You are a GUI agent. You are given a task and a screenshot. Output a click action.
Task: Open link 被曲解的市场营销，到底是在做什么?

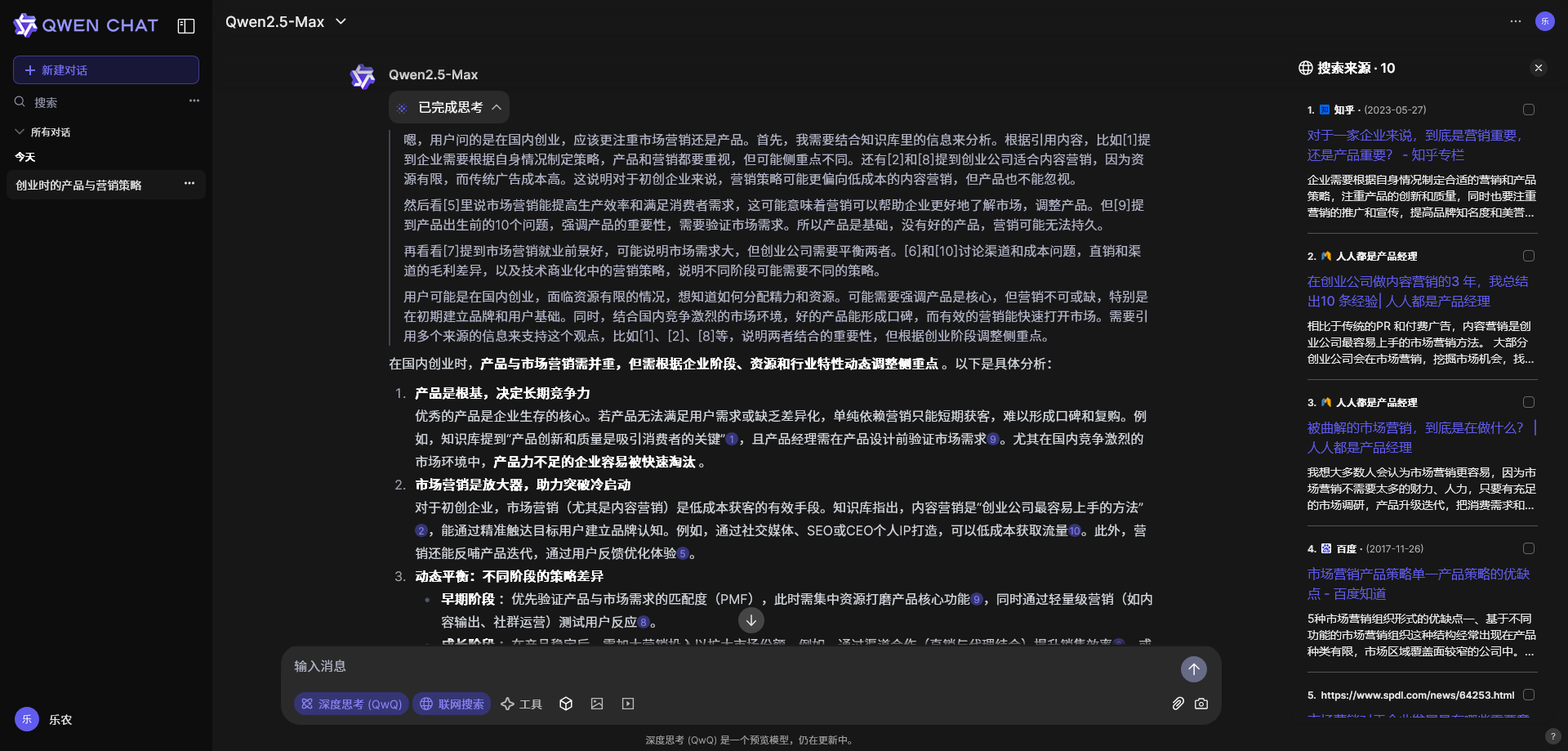(1415, 427)
